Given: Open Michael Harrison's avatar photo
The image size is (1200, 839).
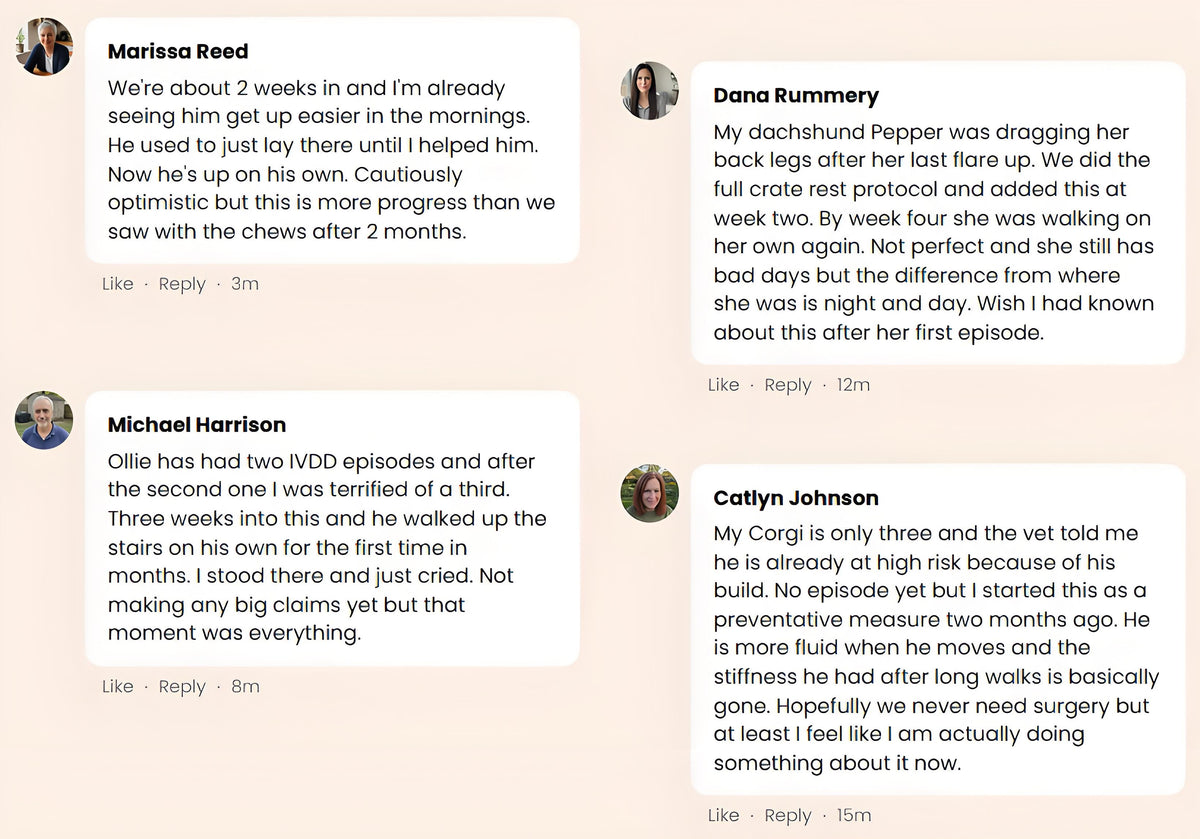Looking at the screenshot, I should coord(44,420).
